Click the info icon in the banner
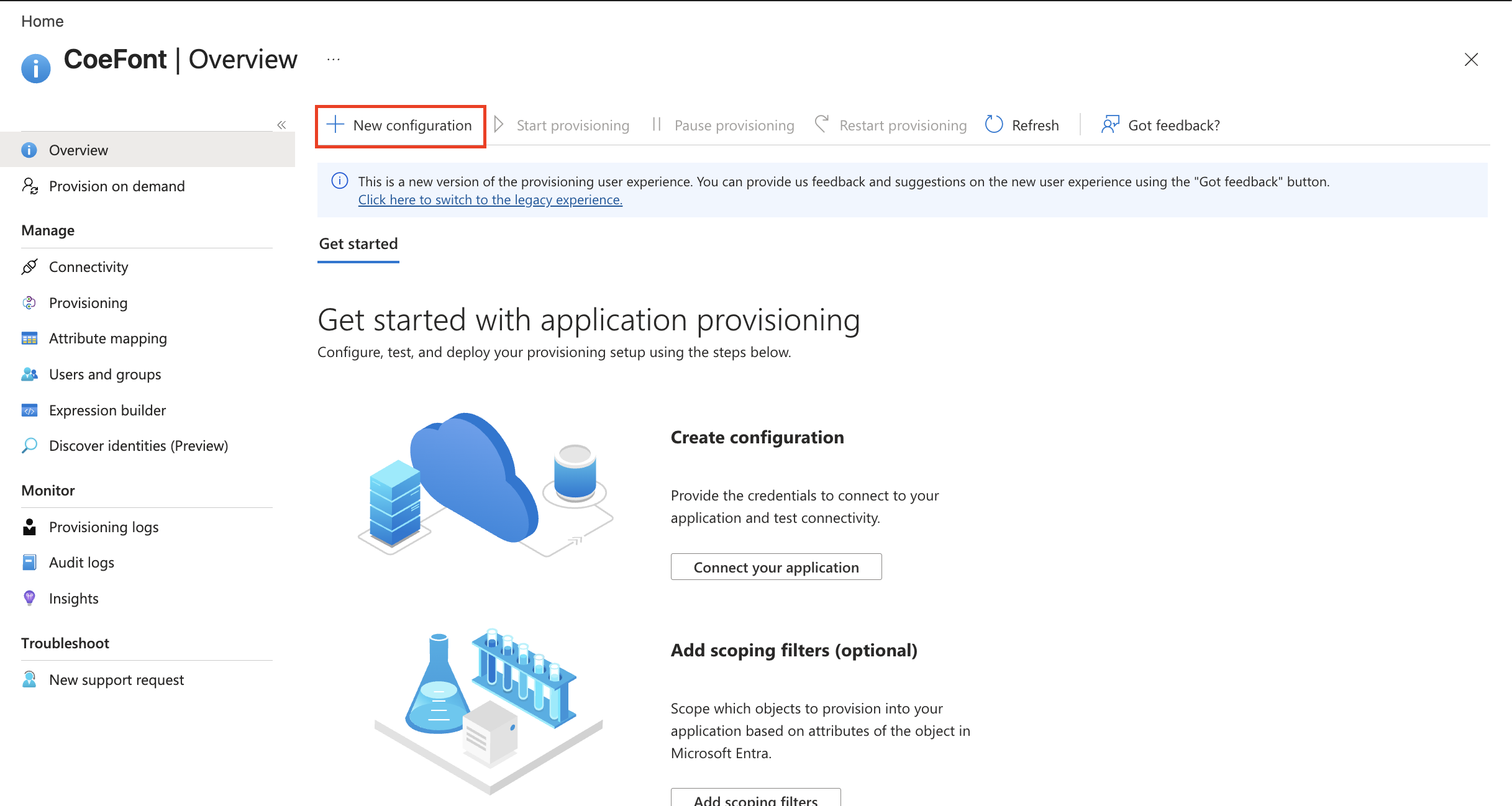This screenshot has width=1512, height=806. (340, 181)
